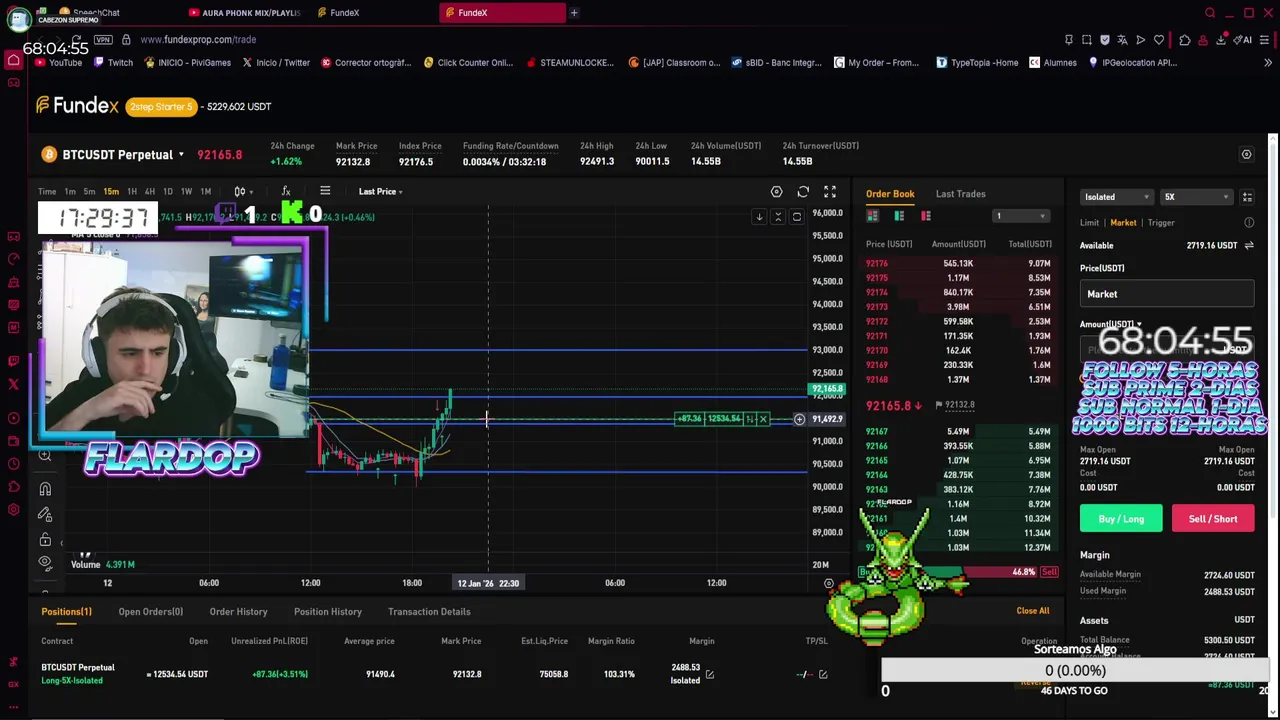
Task: Click 92176 ask price row
Action: (958, 263)
